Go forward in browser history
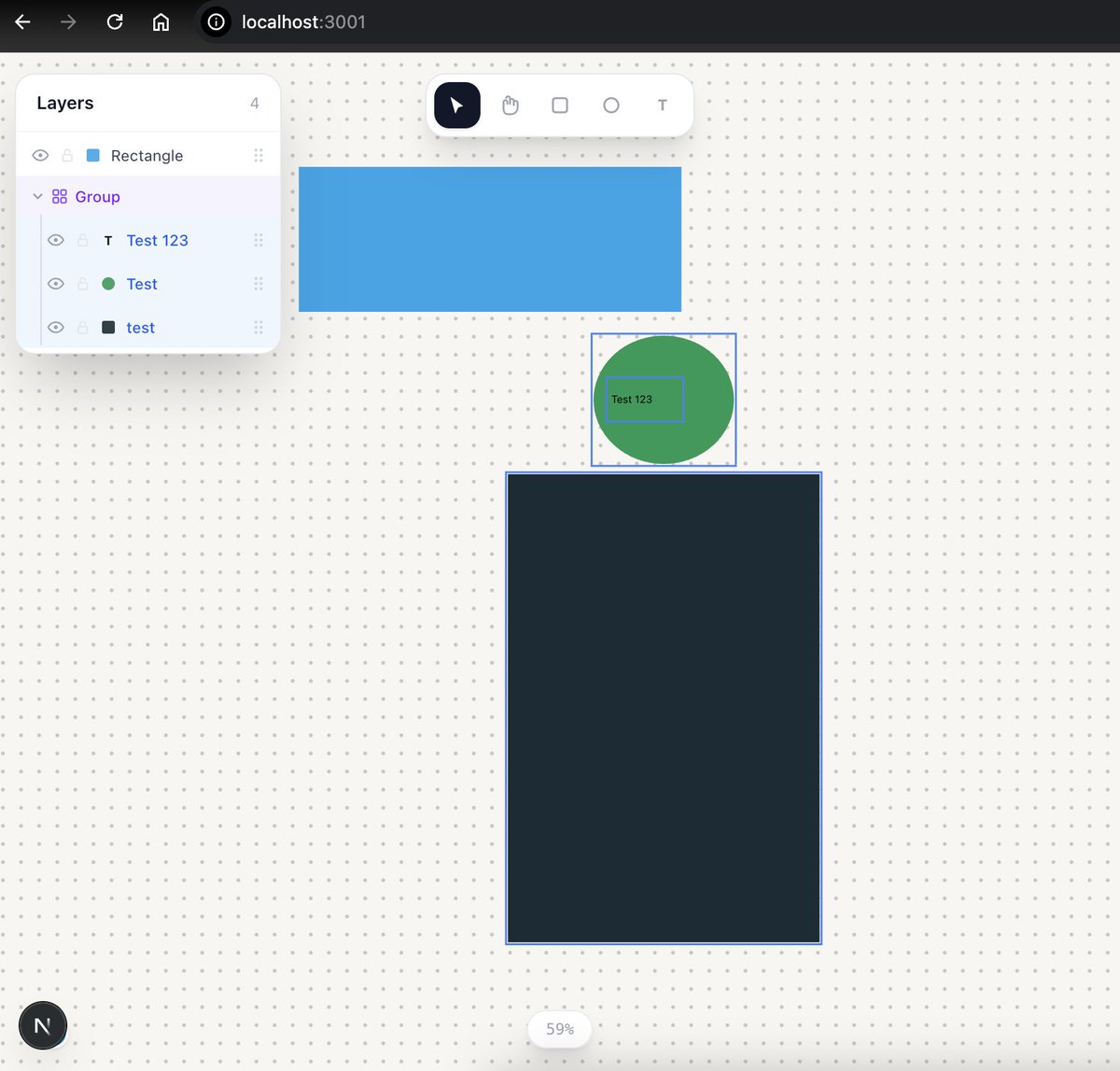 68,21
